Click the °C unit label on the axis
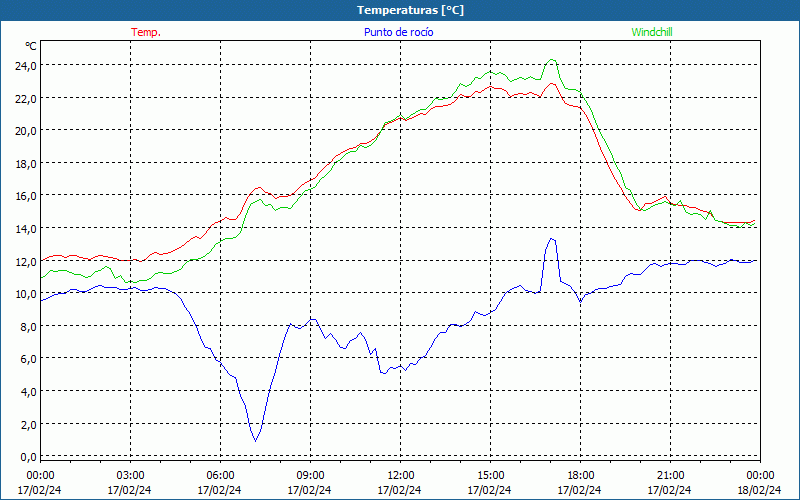This screenshot has width=800, height=500. (x=31, y=46)
